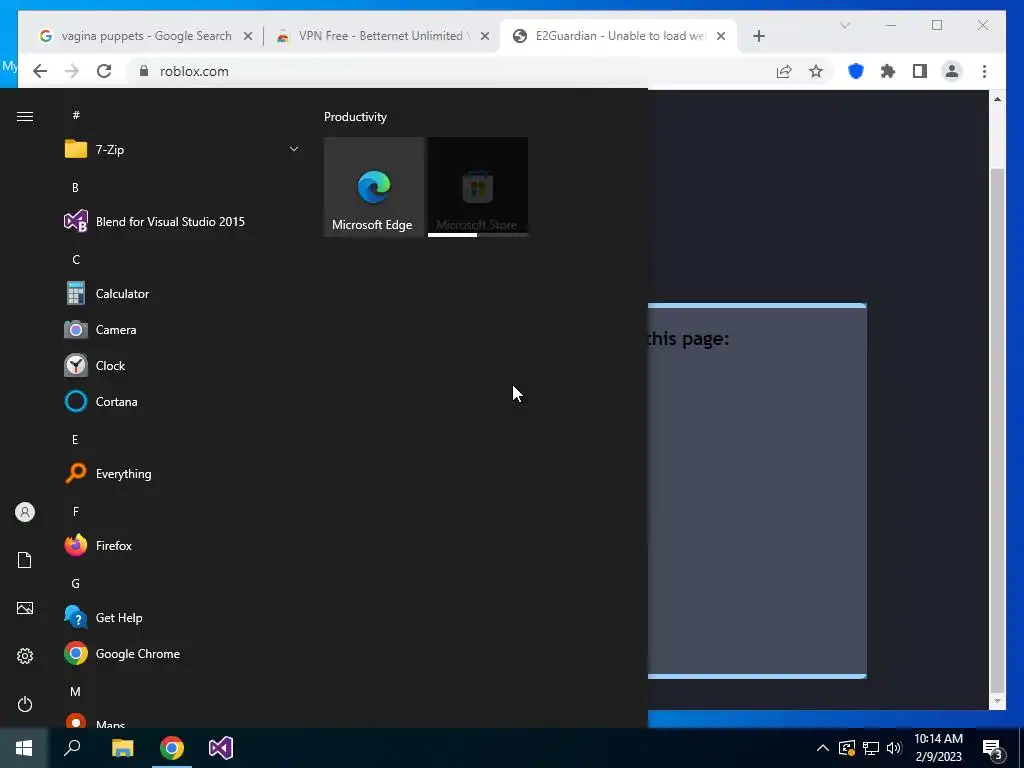
Task: Open Chrome Extensions puzzle menu
Action: point(888,71)
